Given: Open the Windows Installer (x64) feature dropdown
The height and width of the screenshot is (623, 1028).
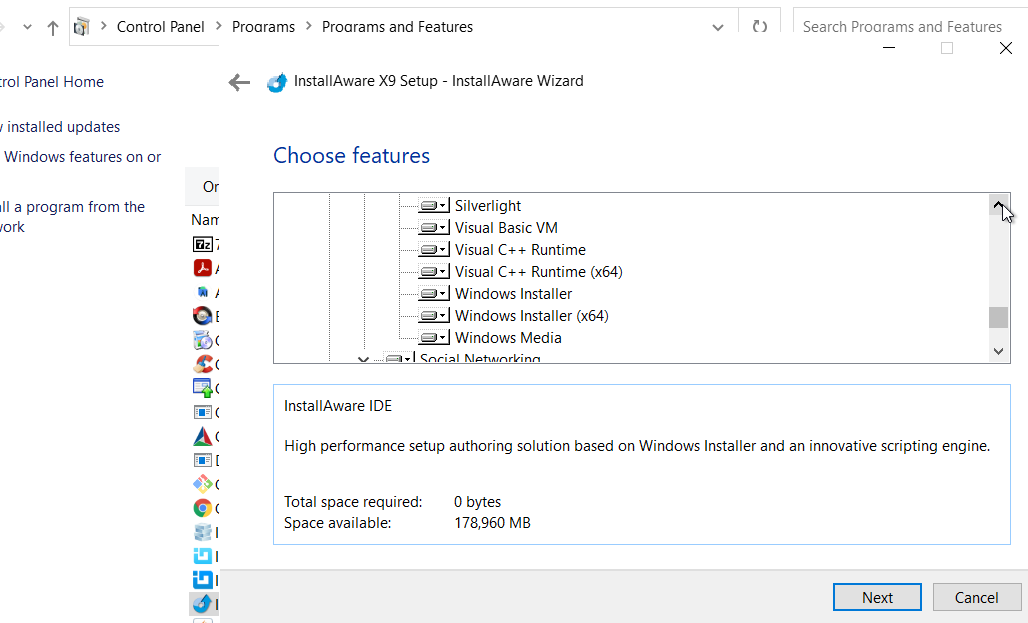Looking at the screenshot, I should tap(434, 316).
